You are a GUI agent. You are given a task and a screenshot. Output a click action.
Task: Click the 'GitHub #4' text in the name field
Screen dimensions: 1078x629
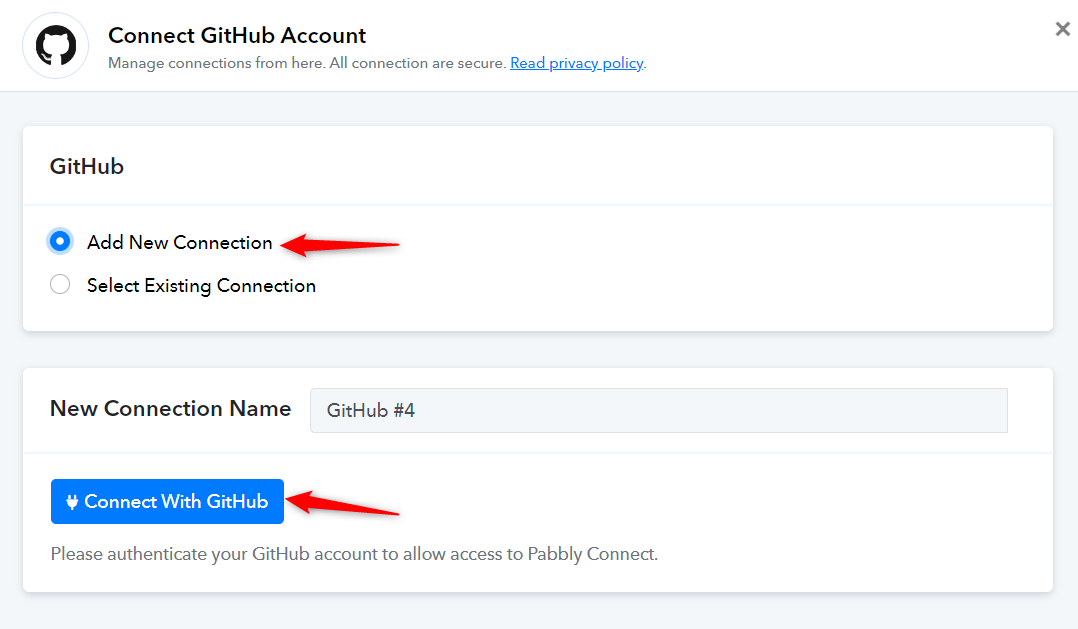pos(371,410)
